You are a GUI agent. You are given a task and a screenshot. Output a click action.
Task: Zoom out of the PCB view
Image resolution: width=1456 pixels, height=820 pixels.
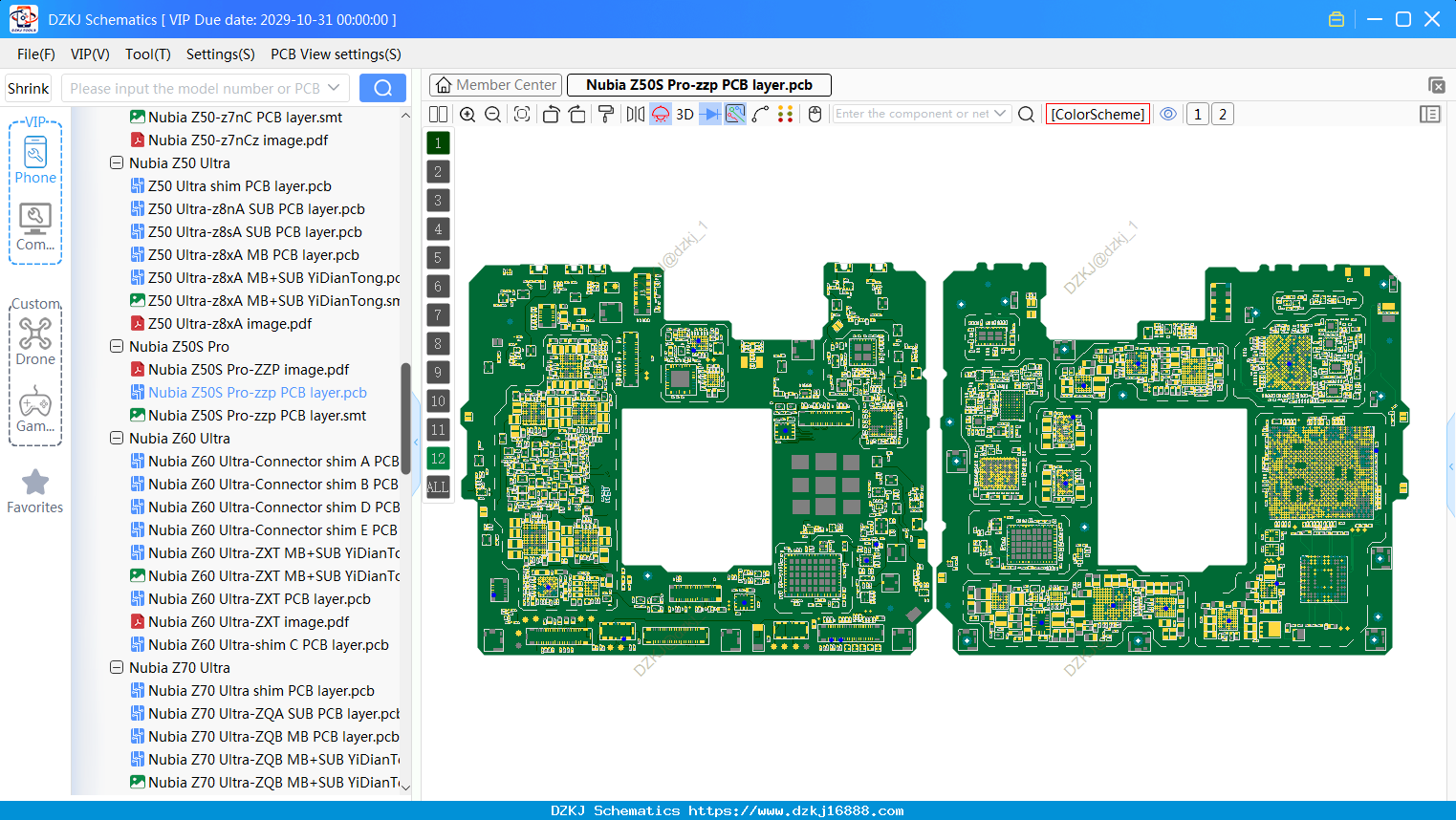[x=493, y=114]
